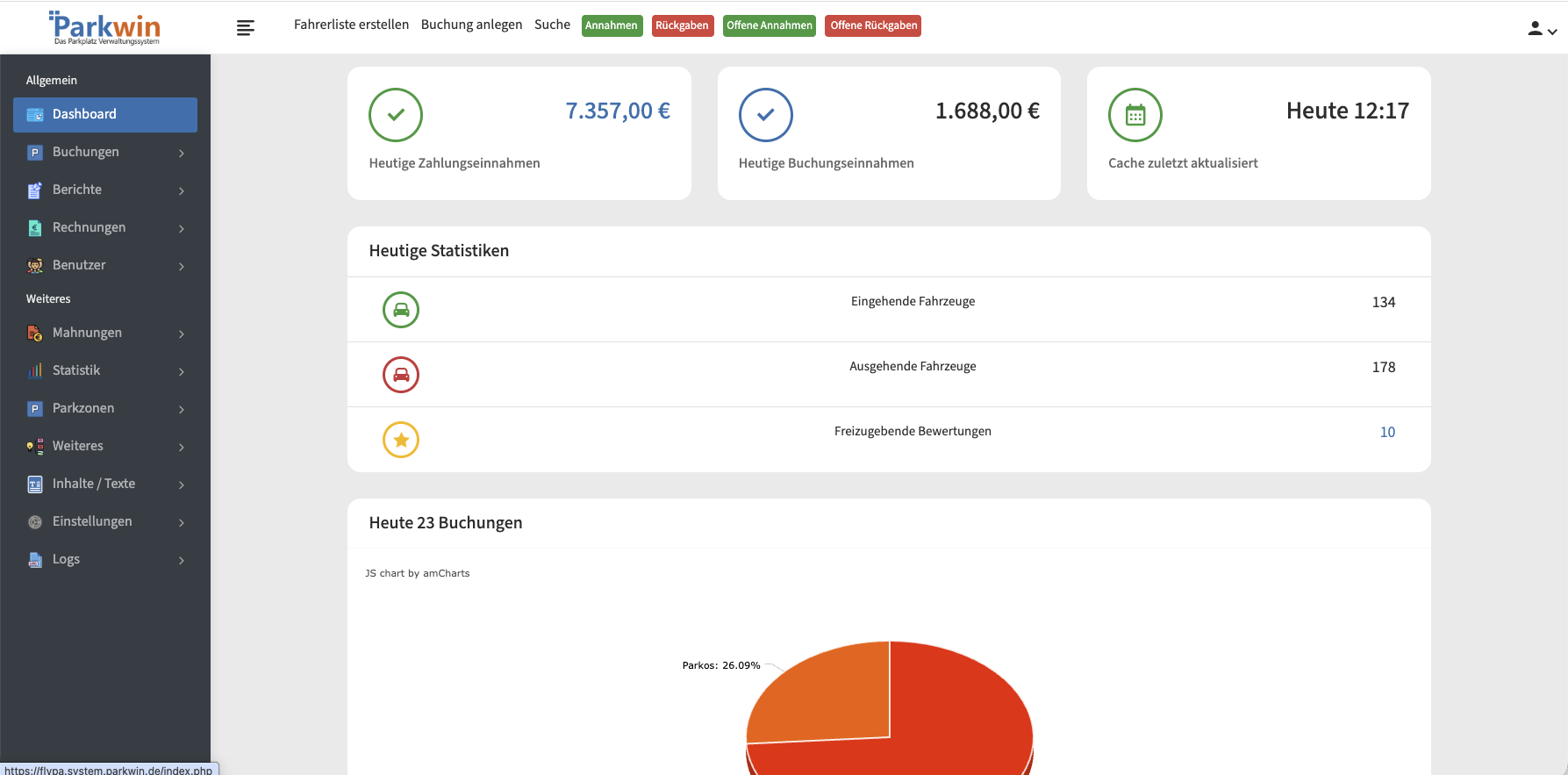Screen dimensions: 1568x775
Task: Click the Parkwin logo
Action: [105, 28]
